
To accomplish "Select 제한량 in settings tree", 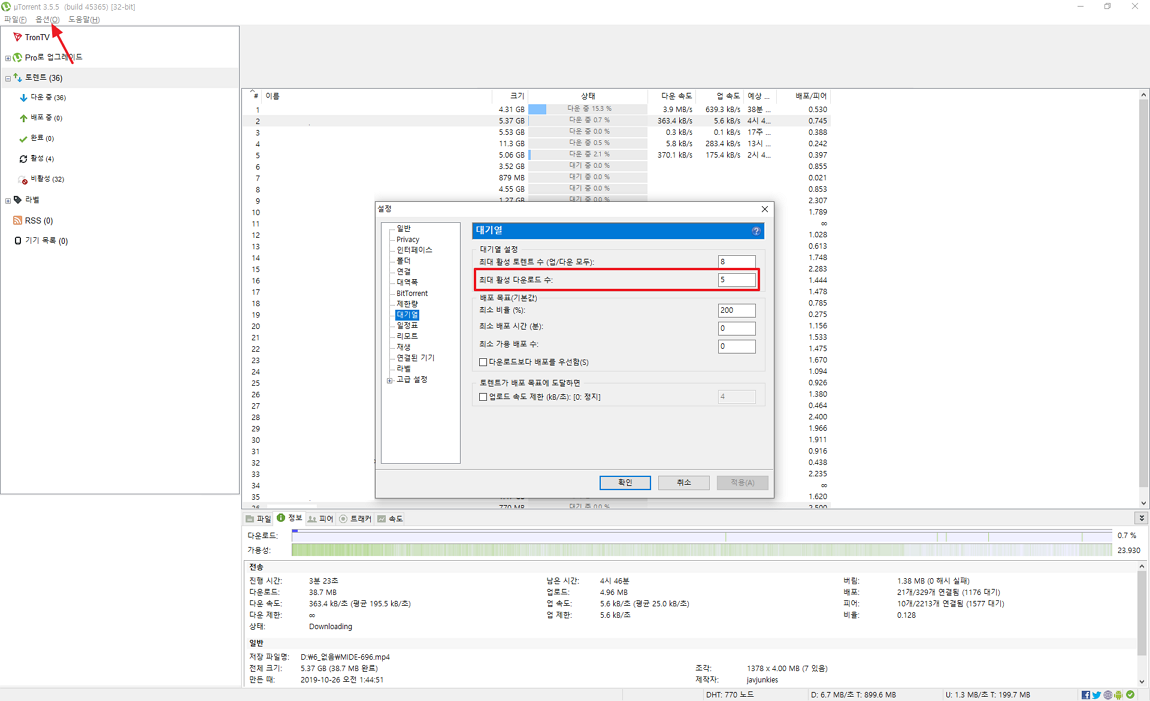I will pos(407,304).
